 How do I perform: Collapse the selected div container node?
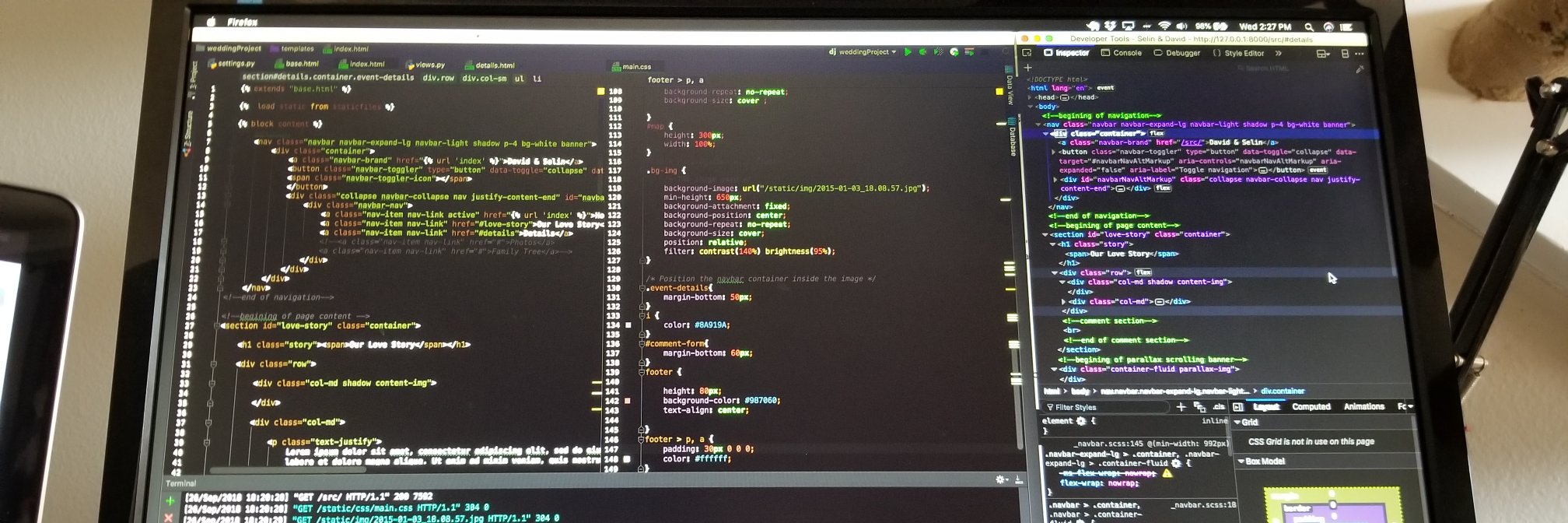pos(1045,134)
